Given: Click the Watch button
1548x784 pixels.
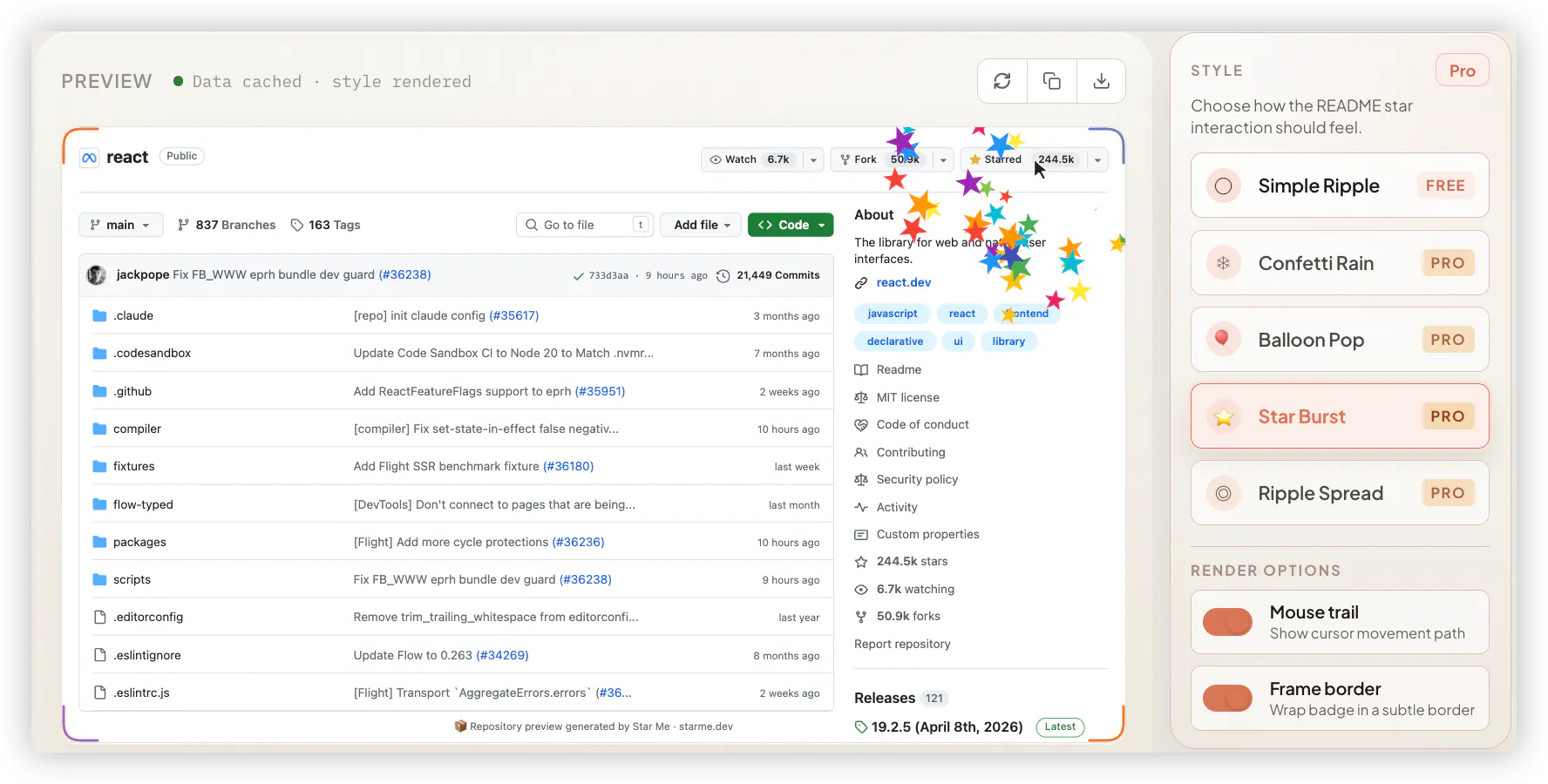Looking at the screenshot, I should coord(752,159).
